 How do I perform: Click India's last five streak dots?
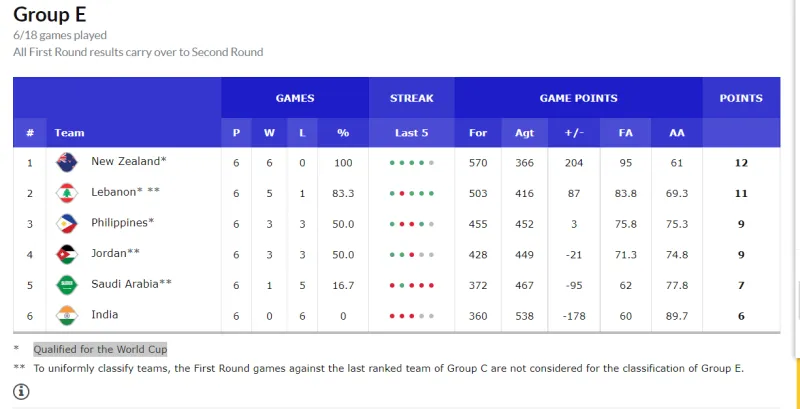pos(412,316)
